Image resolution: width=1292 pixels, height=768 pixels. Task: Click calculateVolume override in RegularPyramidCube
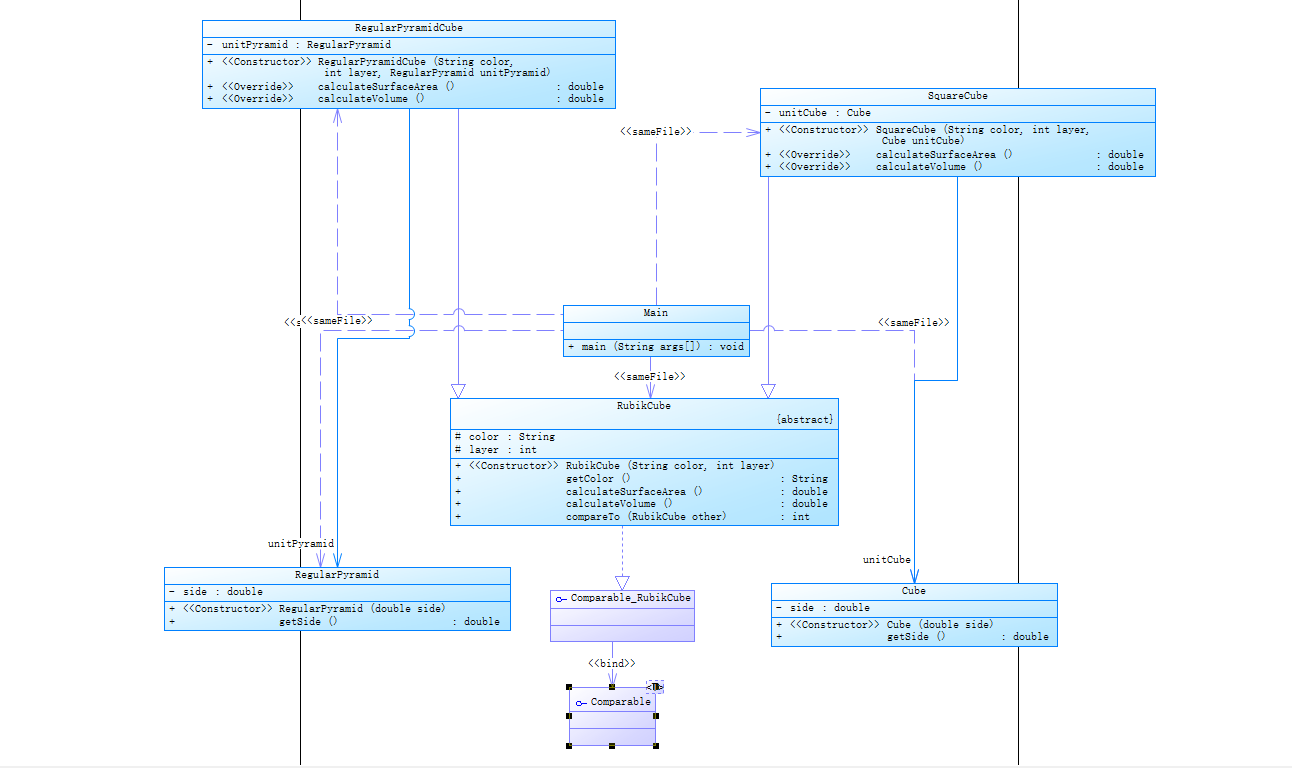[405, 98]
